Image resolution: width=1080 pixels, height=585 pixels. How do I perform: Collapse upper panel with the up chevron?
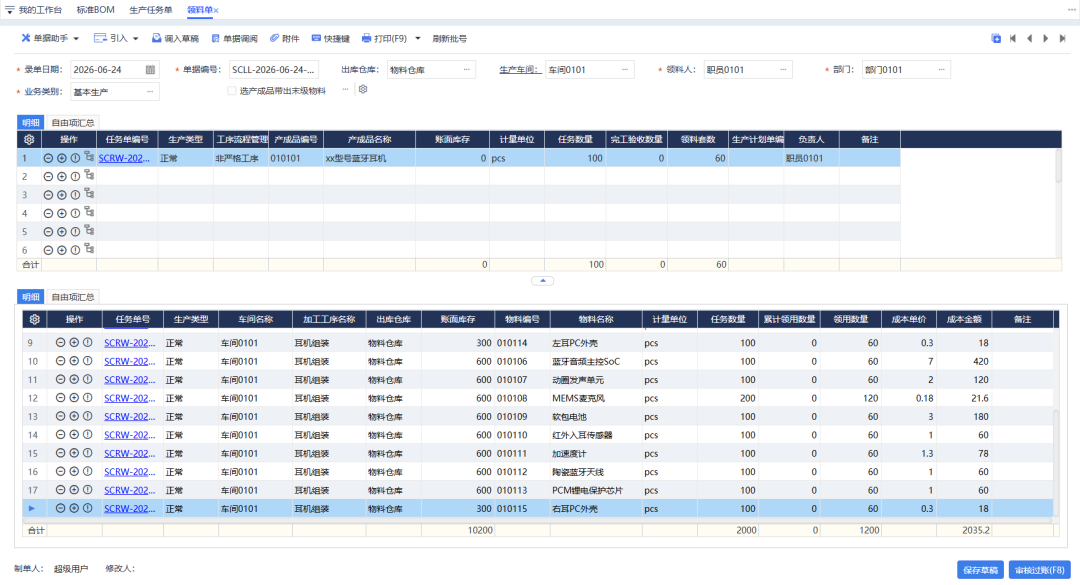pyautogui.click(x=543, y=280)
